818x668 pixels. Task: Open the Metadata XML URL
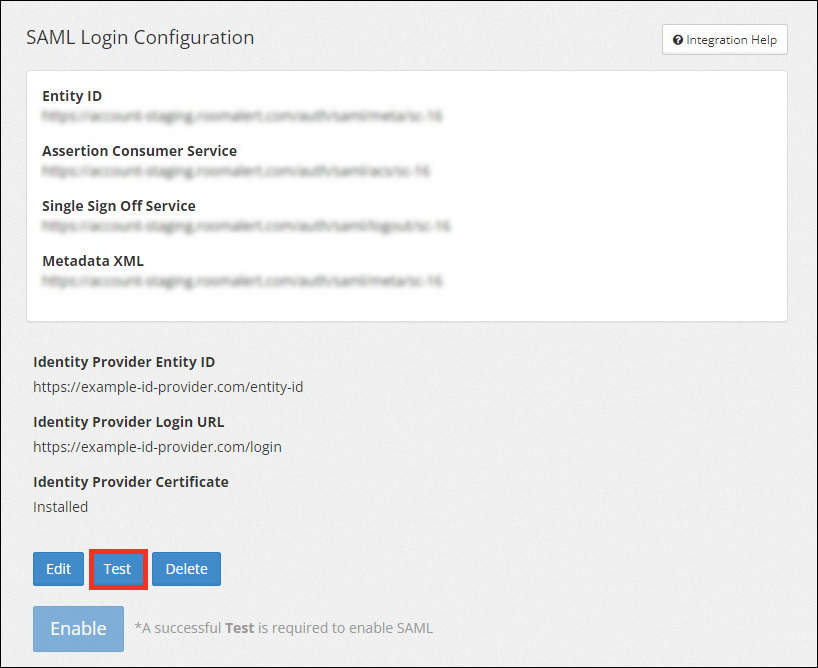242,281
